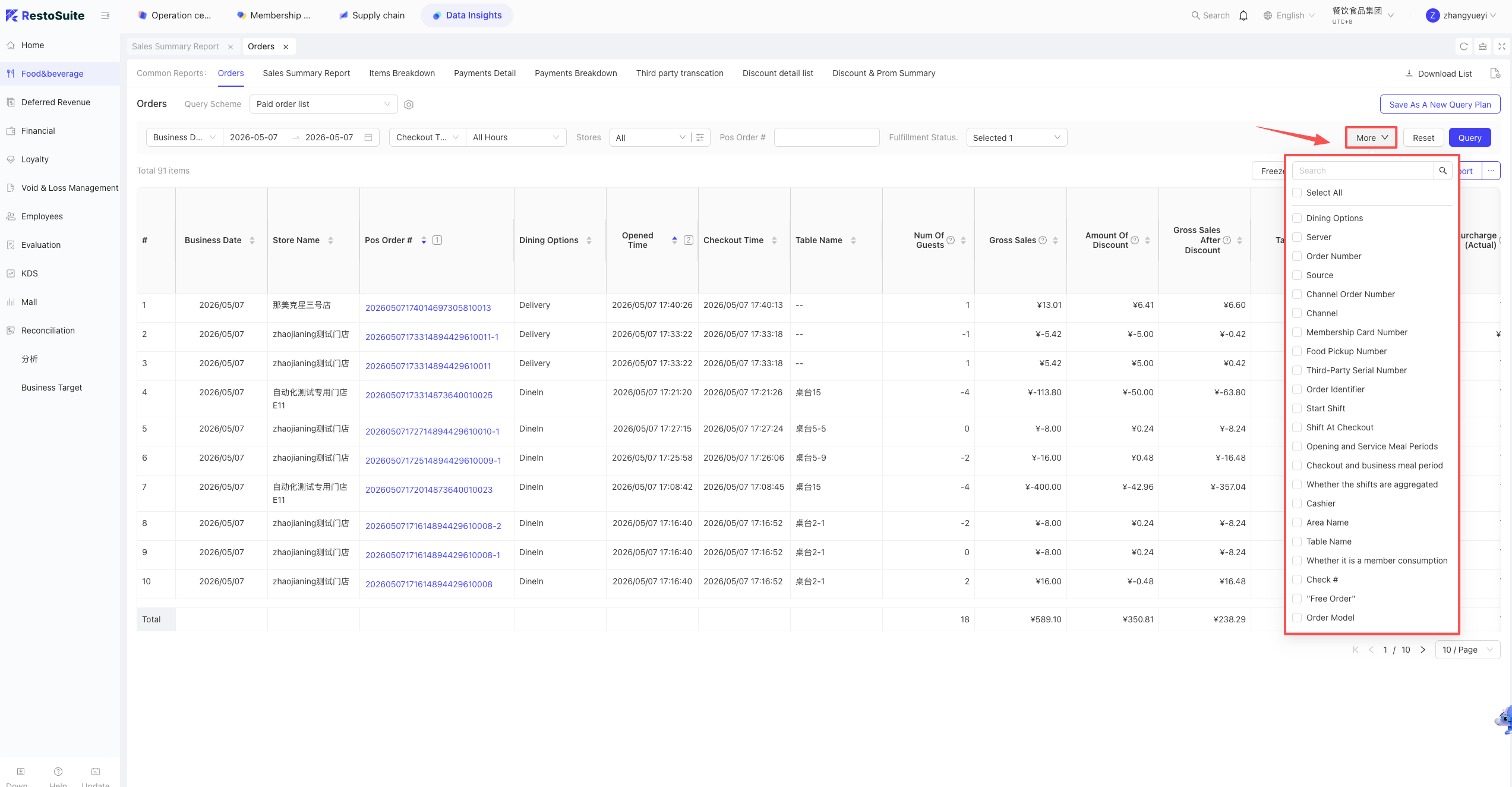Open the All Hours dropdown
The image size is (1512, 787).
(516, 137)
